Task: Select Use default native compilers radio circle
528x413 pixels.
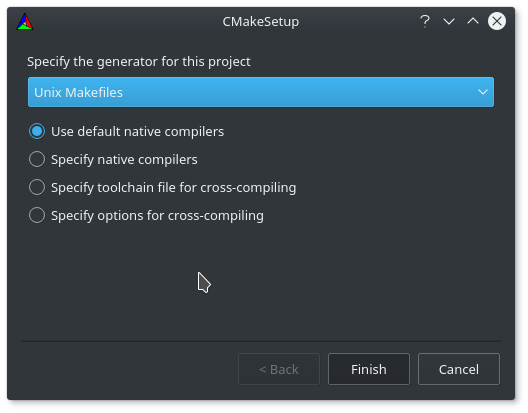Action: point(37,131)
